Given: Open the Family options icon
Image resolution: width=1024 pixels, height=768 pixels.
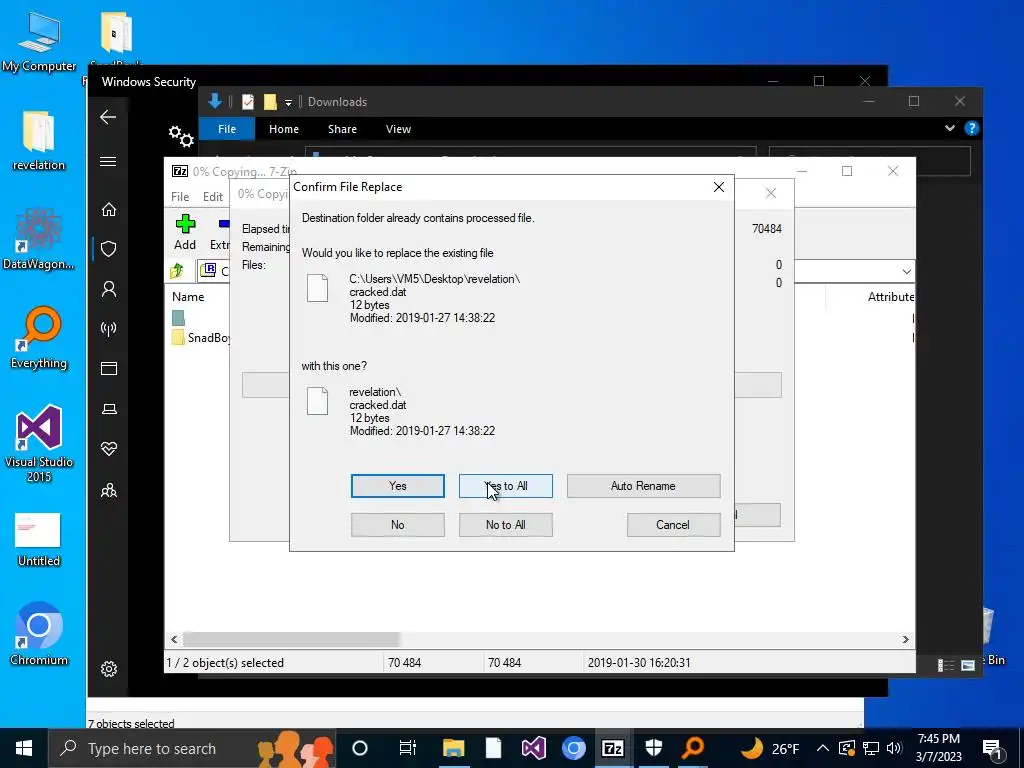Looking at the screenshot, I should [108, 490].
